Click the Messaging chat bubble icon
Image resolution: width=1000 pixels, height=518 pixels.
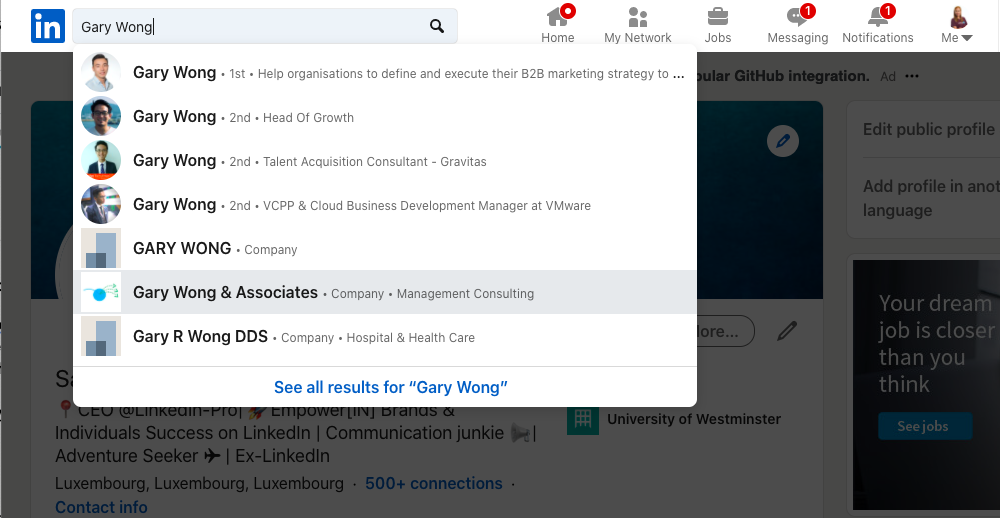click(x=797, y=17)
